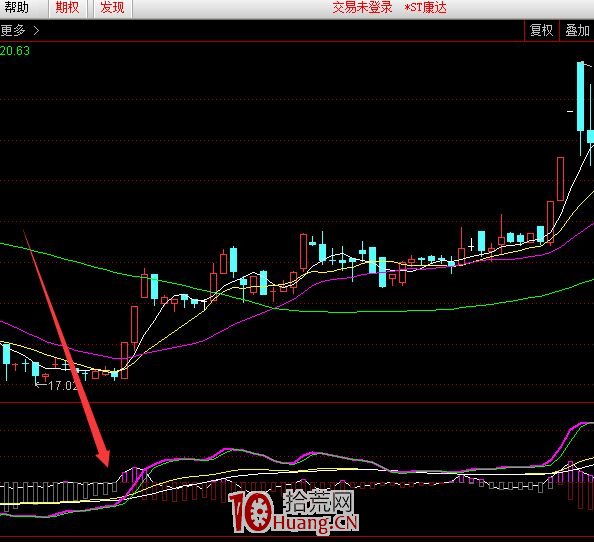
Task: Click the tallest cyan candlestick at peak
Action: (x=580, y=97)
